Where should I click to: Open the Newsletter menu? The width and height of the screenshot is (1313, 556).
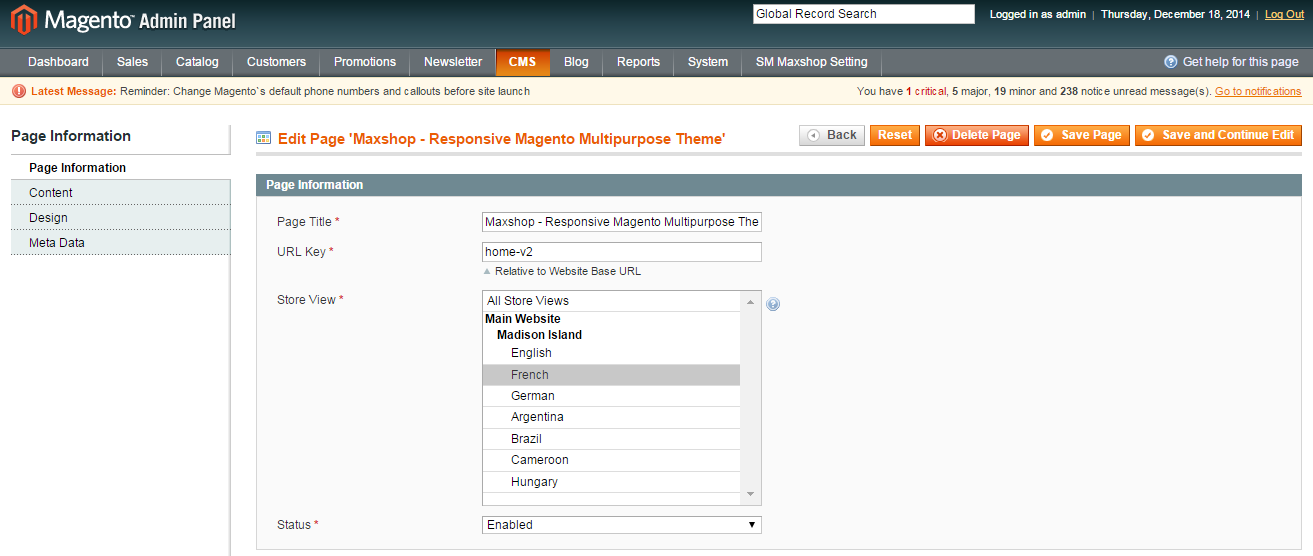[x=453, y=62]
